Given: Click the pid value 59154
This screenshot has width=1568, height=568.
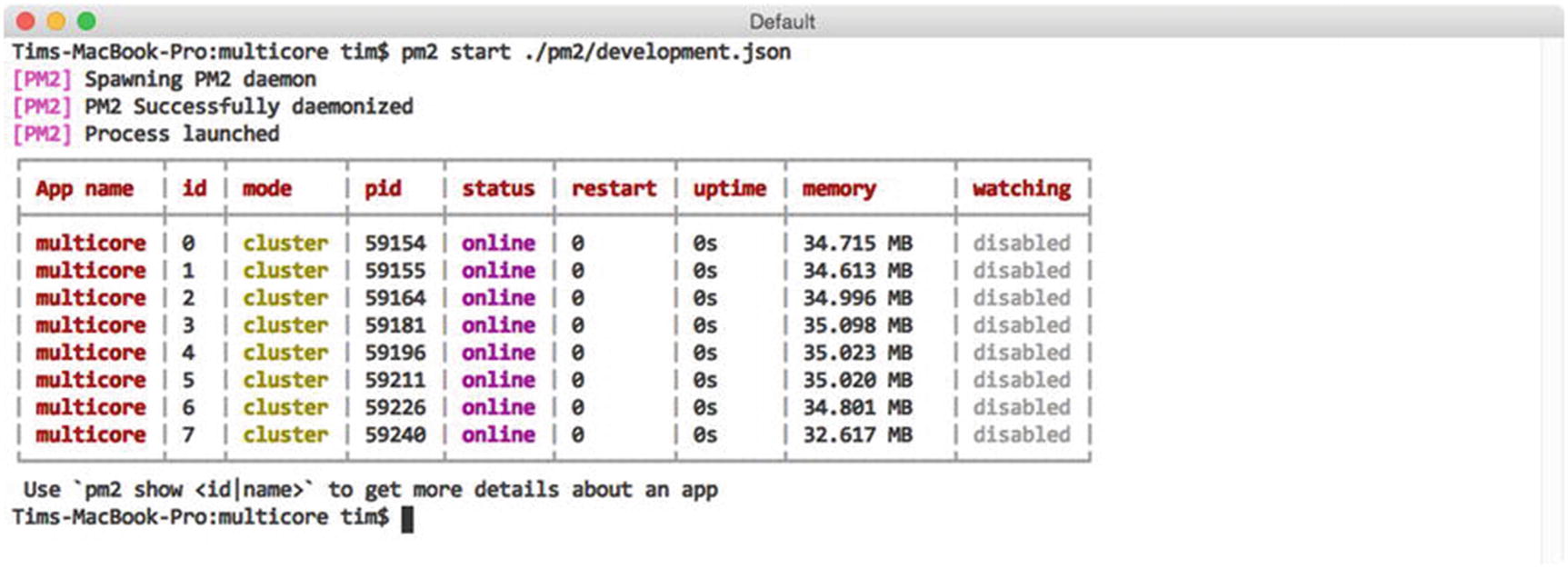Looking at the screenshot, I should pyautogui.click(x=394, y=244).
